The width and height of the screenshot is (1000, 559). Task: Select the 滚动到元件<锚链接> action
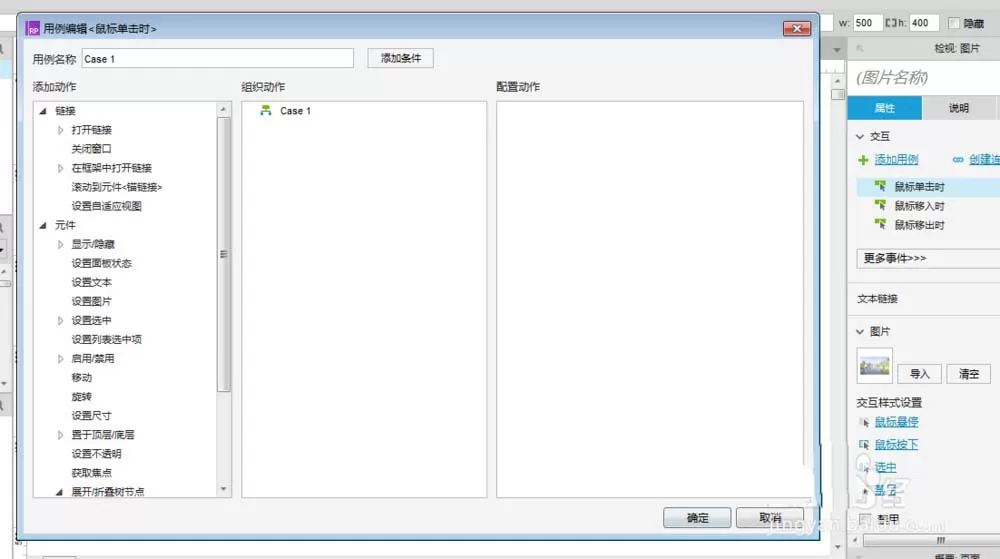(117, 187)
